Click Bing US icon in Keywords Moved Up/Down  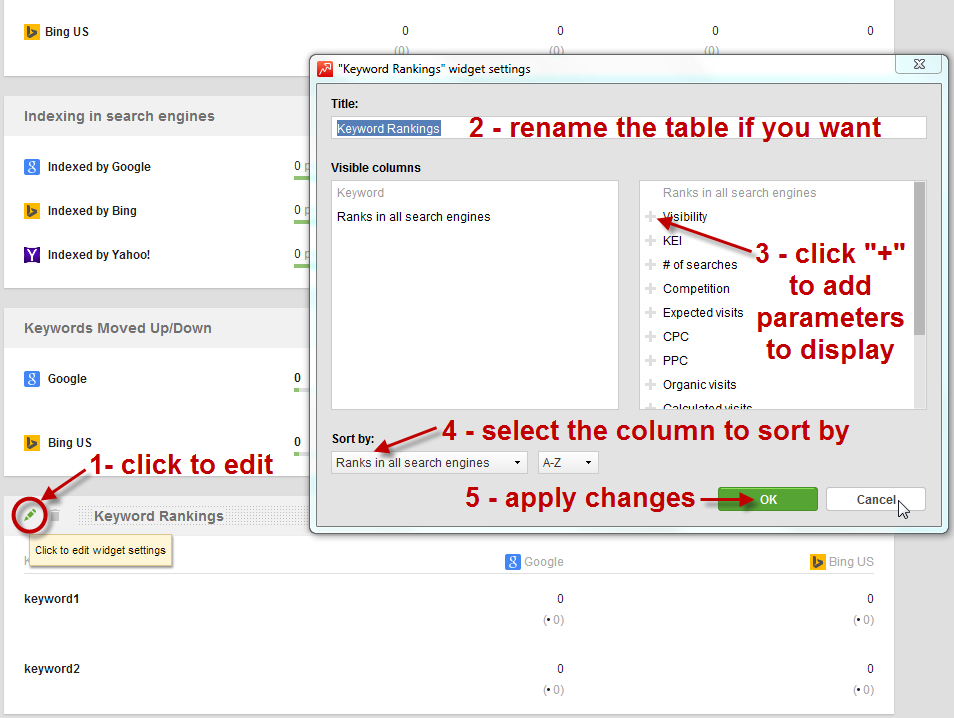(x=32, y=442)
